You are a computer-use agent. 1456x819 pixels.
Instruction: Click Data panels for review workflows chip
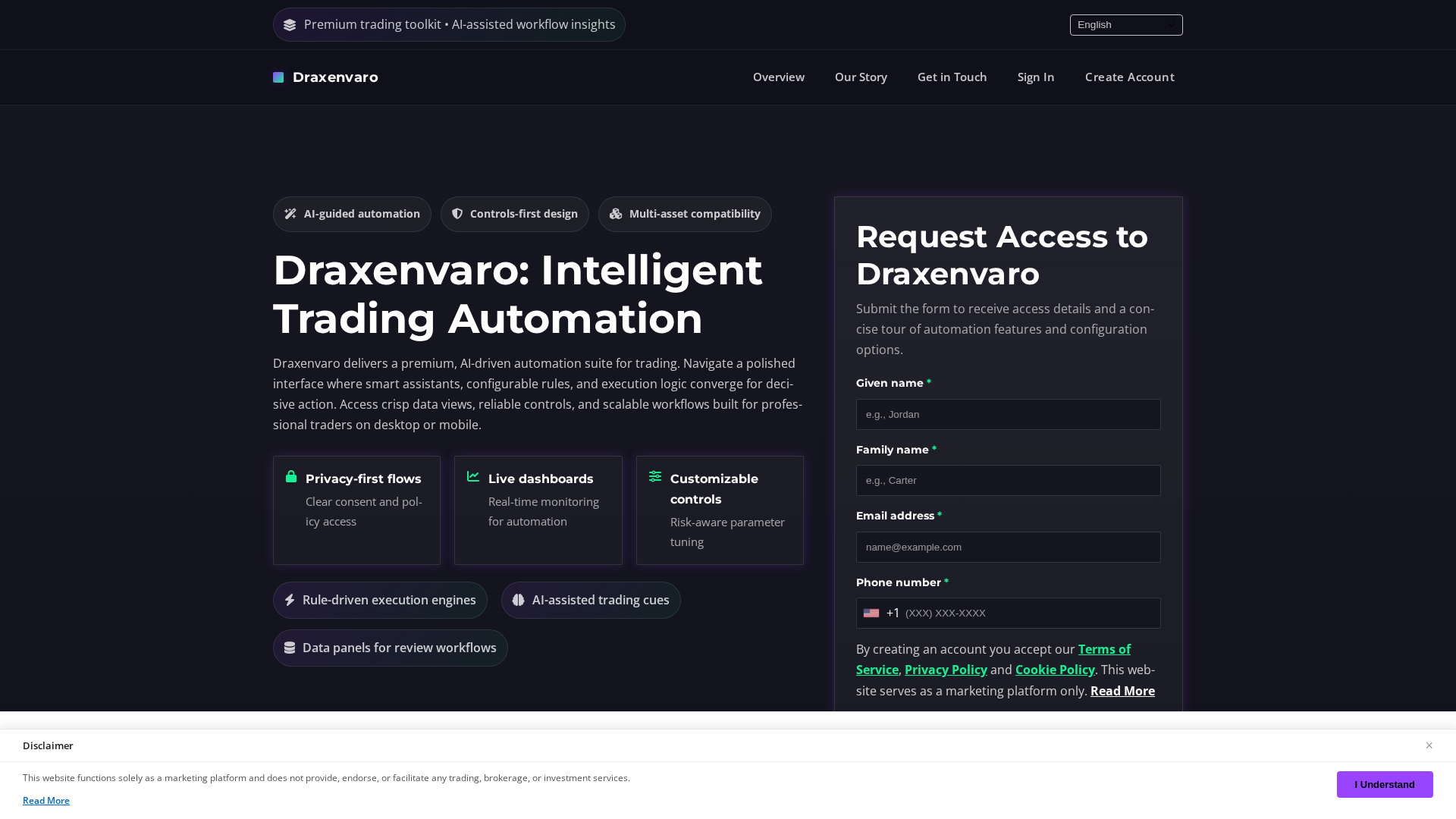tap(390, 648)
